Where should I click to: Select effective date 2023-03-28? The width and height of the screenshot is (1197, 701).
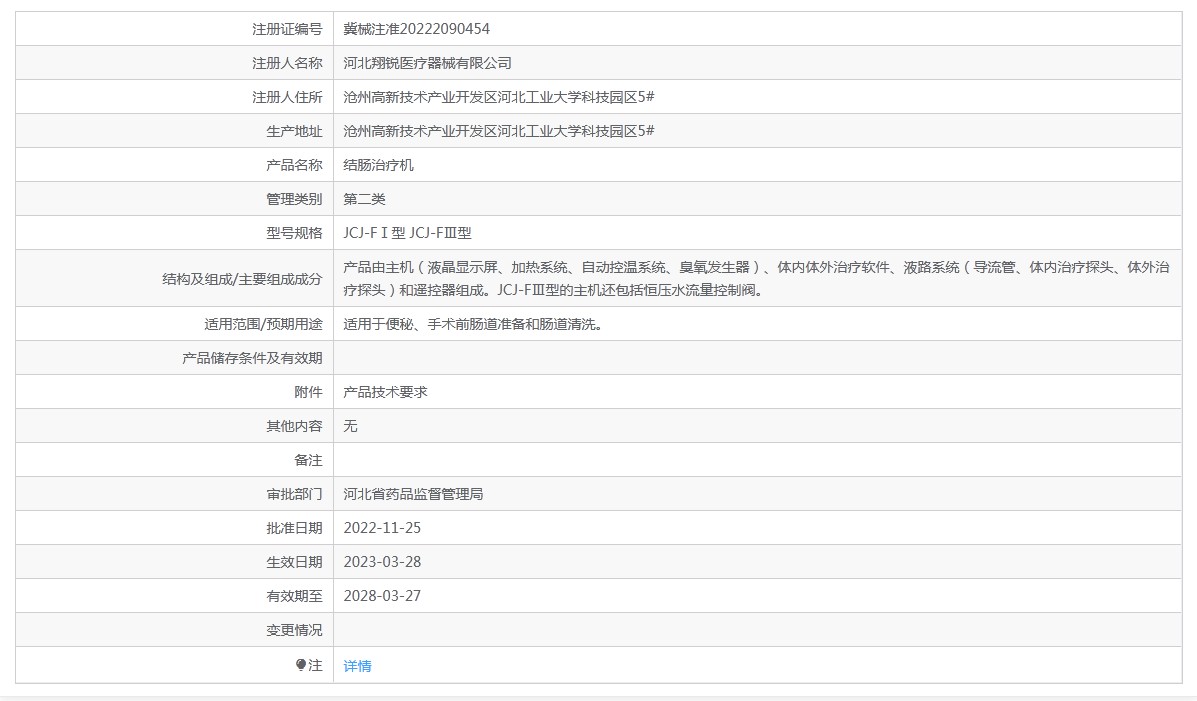click(x=384, y=561)
